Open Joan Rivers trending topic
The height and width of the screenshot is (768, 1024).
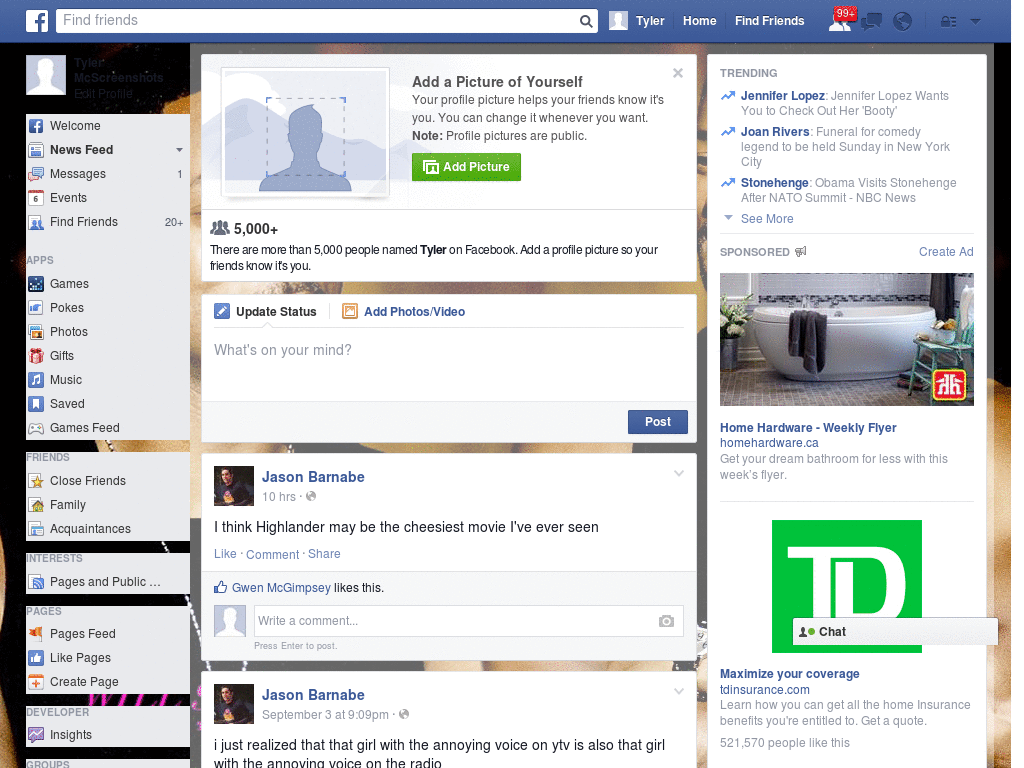(x=775, y=132)
